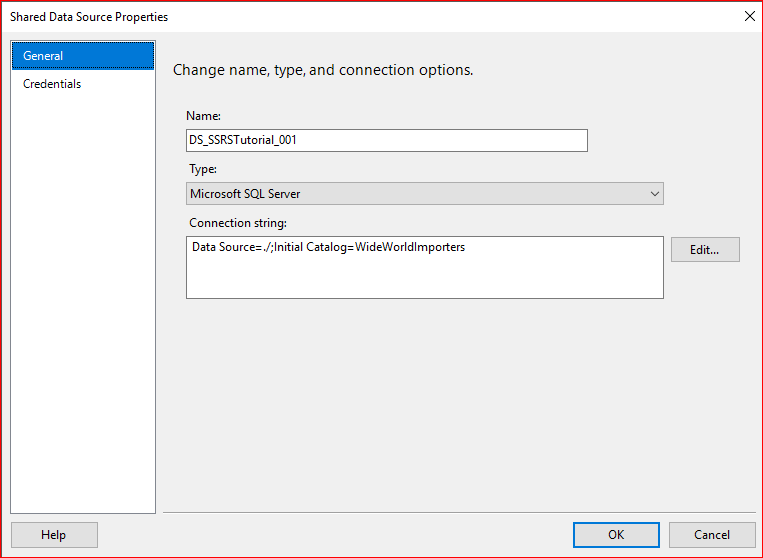Confirm changes with the OK button
Screen dimensions: 763x558
coord(616,535)
